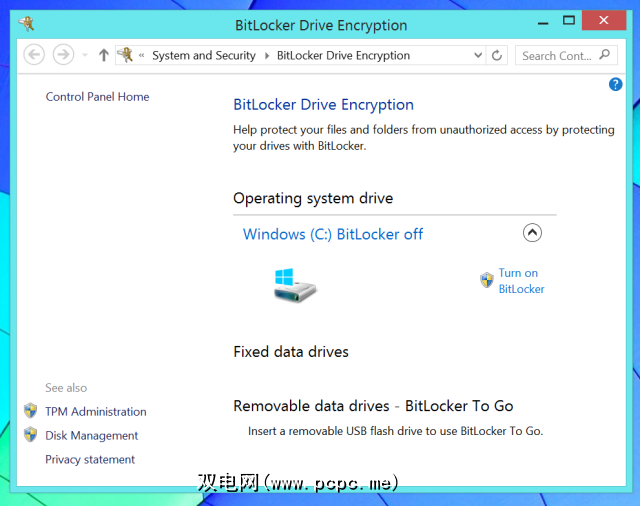This screenshot has height=506, width=640.
Task: Collapse the Windows (C:) drive section
Action: tap(532, 233)
